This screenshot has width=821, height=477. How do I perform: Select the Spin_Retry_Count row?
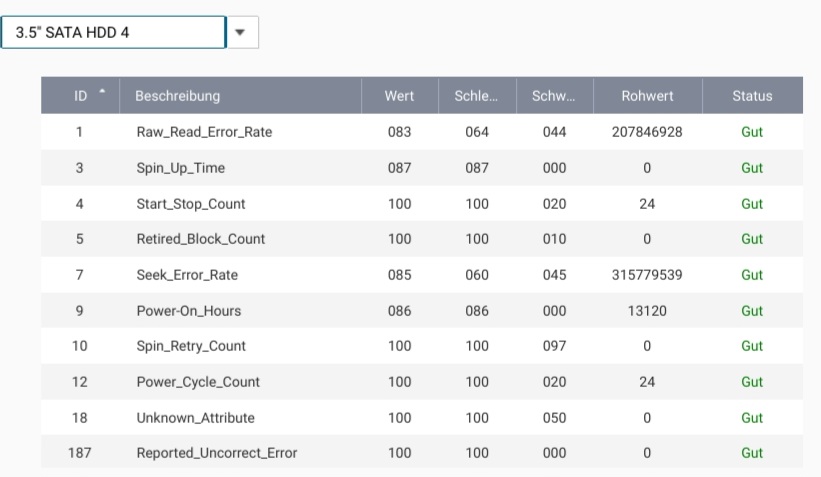pos(191,346)
